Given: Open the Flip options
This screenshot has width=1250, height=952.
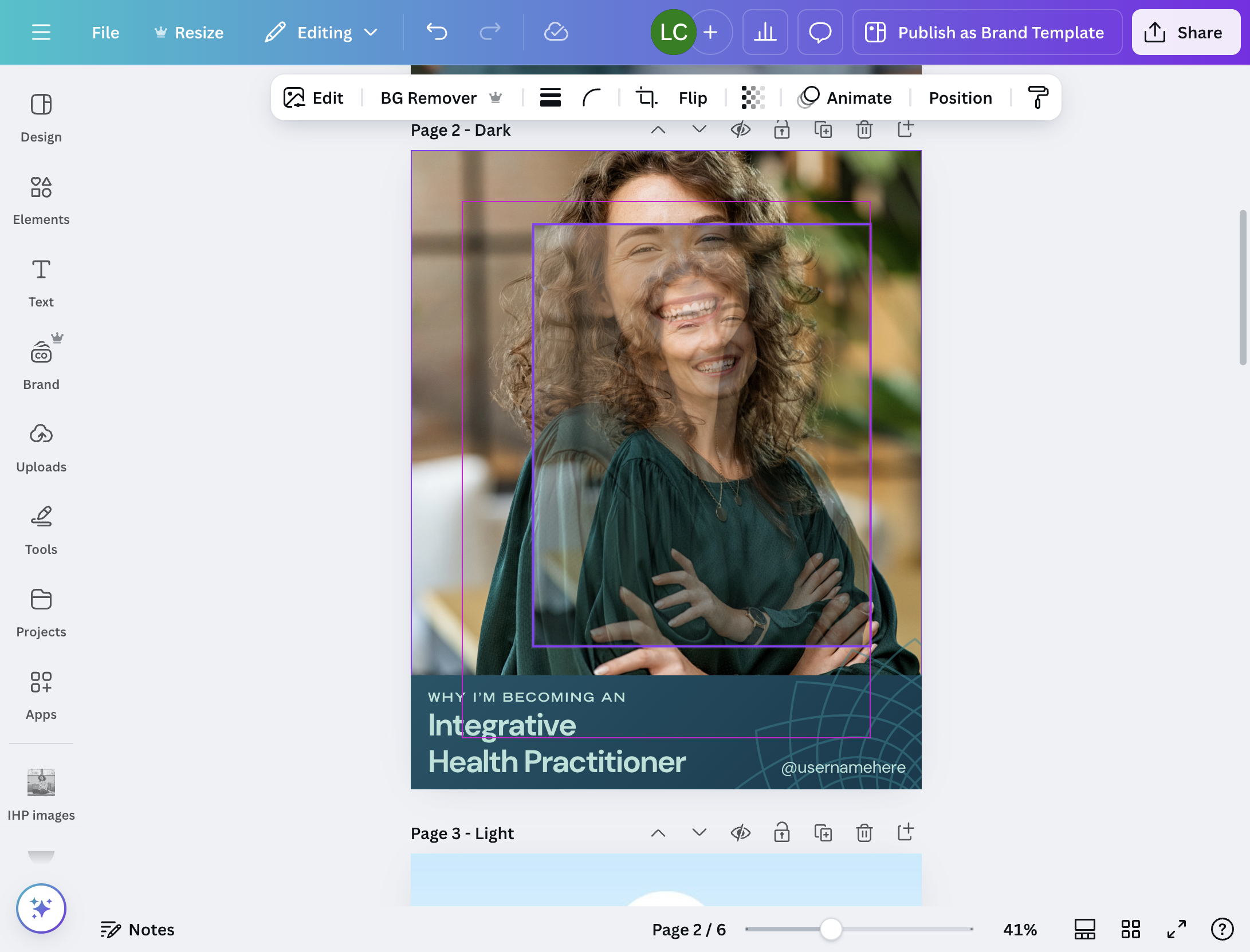Looking at the screenshot, I should 693,98.
